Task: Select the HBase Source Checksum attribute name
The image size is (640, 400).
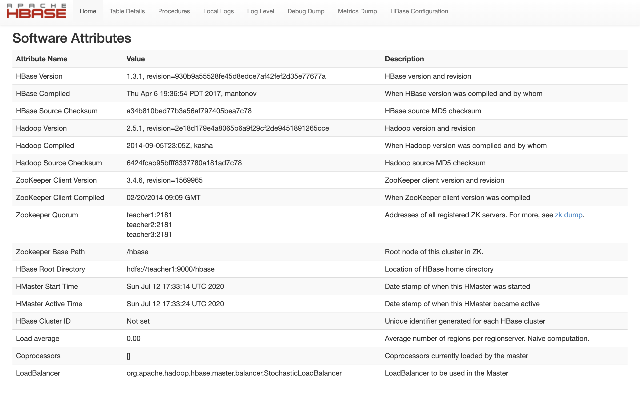Action: [56, 111]
